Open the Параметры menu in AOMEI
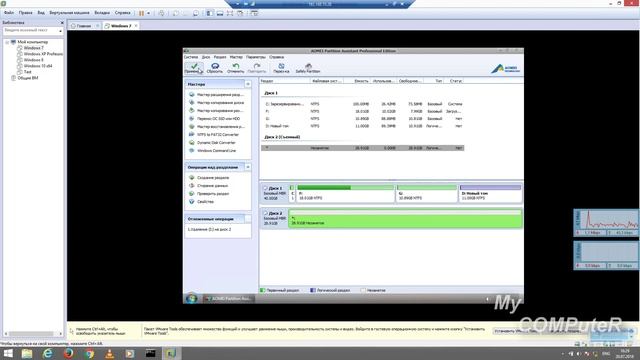640x360 pixels. coord(256,57)
